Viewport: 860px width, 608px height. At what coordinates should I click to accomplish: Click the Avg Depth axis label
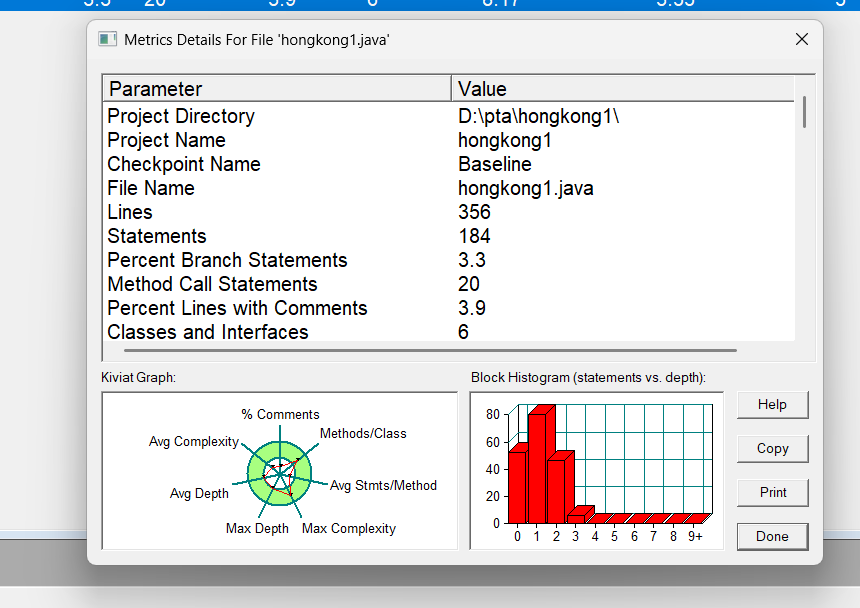[x=199, y=493]
